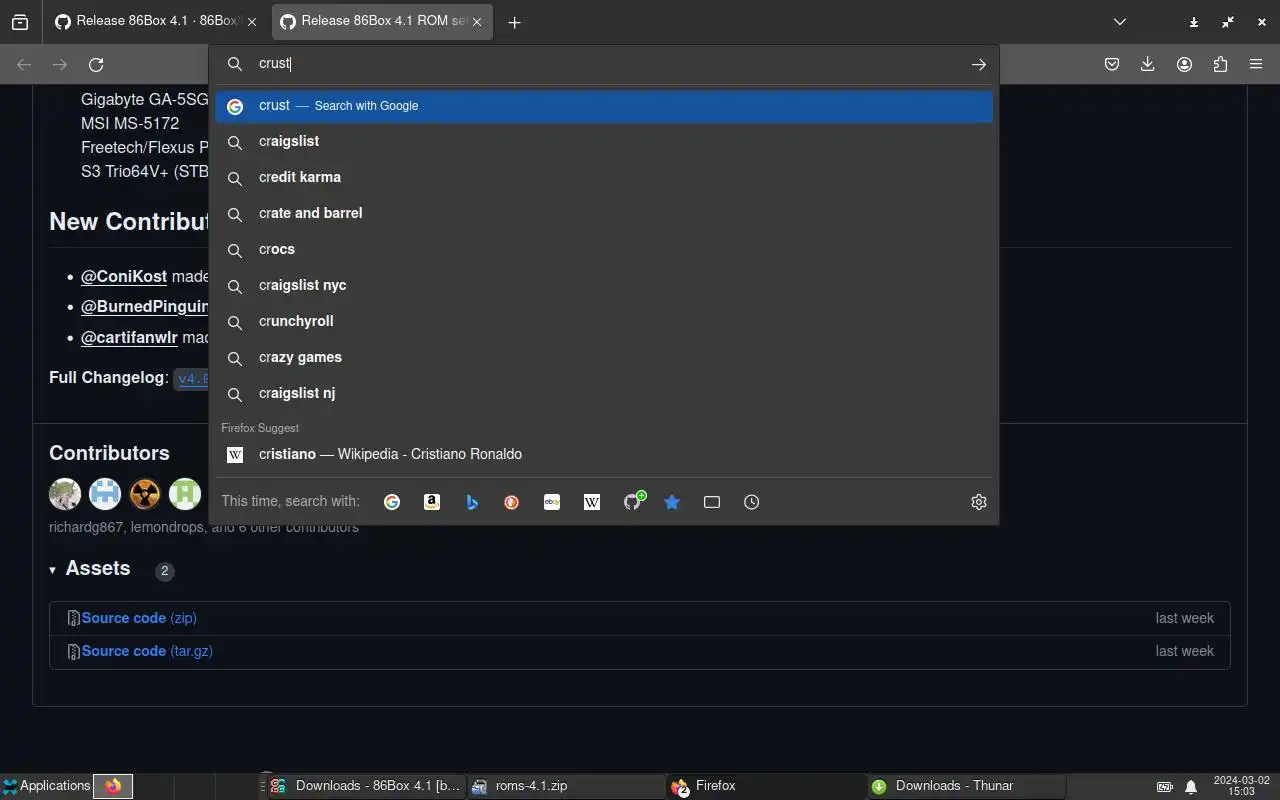This screenshot has width=1280, height=800.
Task: Click battery indicator in system tray
Action: pyautogui.click(x=1165, y=787)
